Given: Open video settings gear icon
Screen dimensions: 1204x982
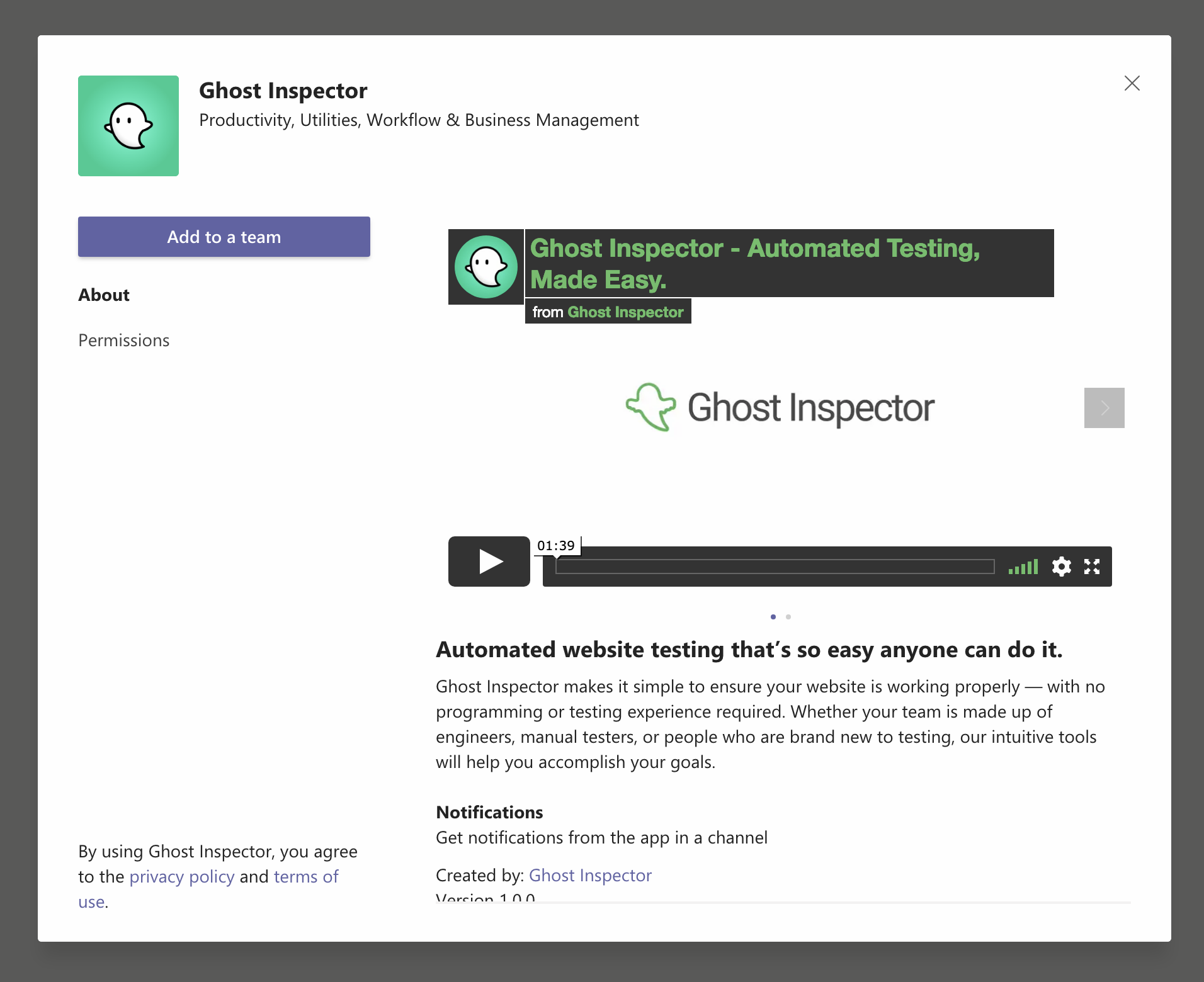Looking at the screenshot, I should 1061,567.
